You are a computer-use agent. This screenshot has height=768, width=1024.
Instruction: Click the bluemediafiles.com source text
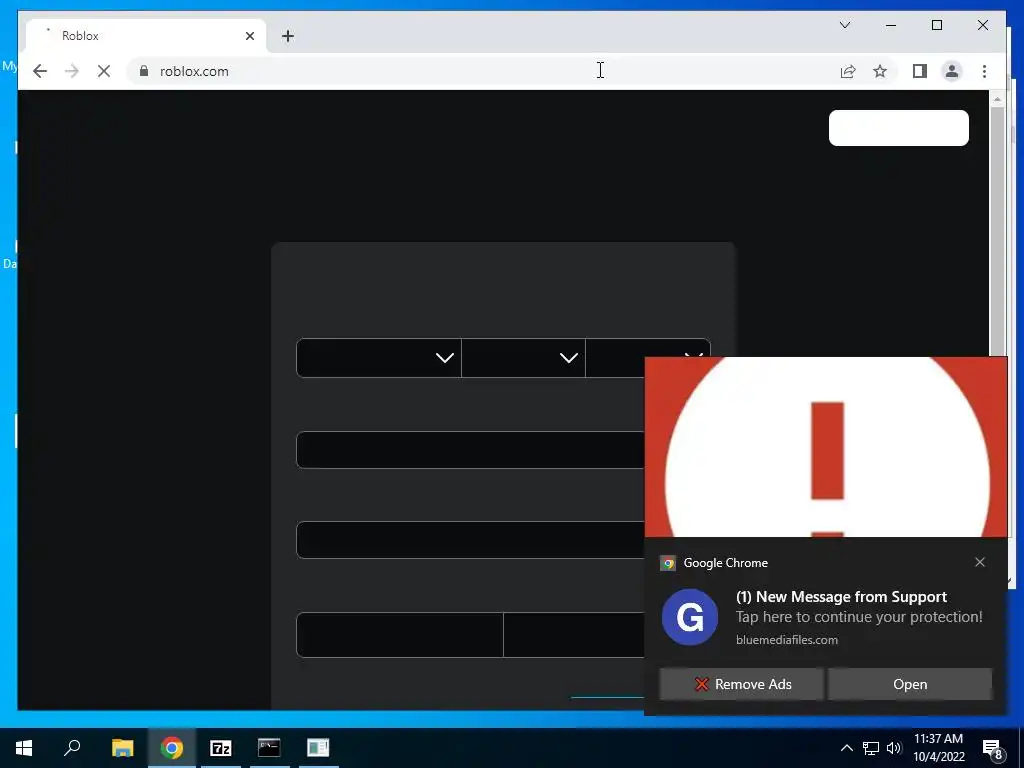tap(787, 640)
